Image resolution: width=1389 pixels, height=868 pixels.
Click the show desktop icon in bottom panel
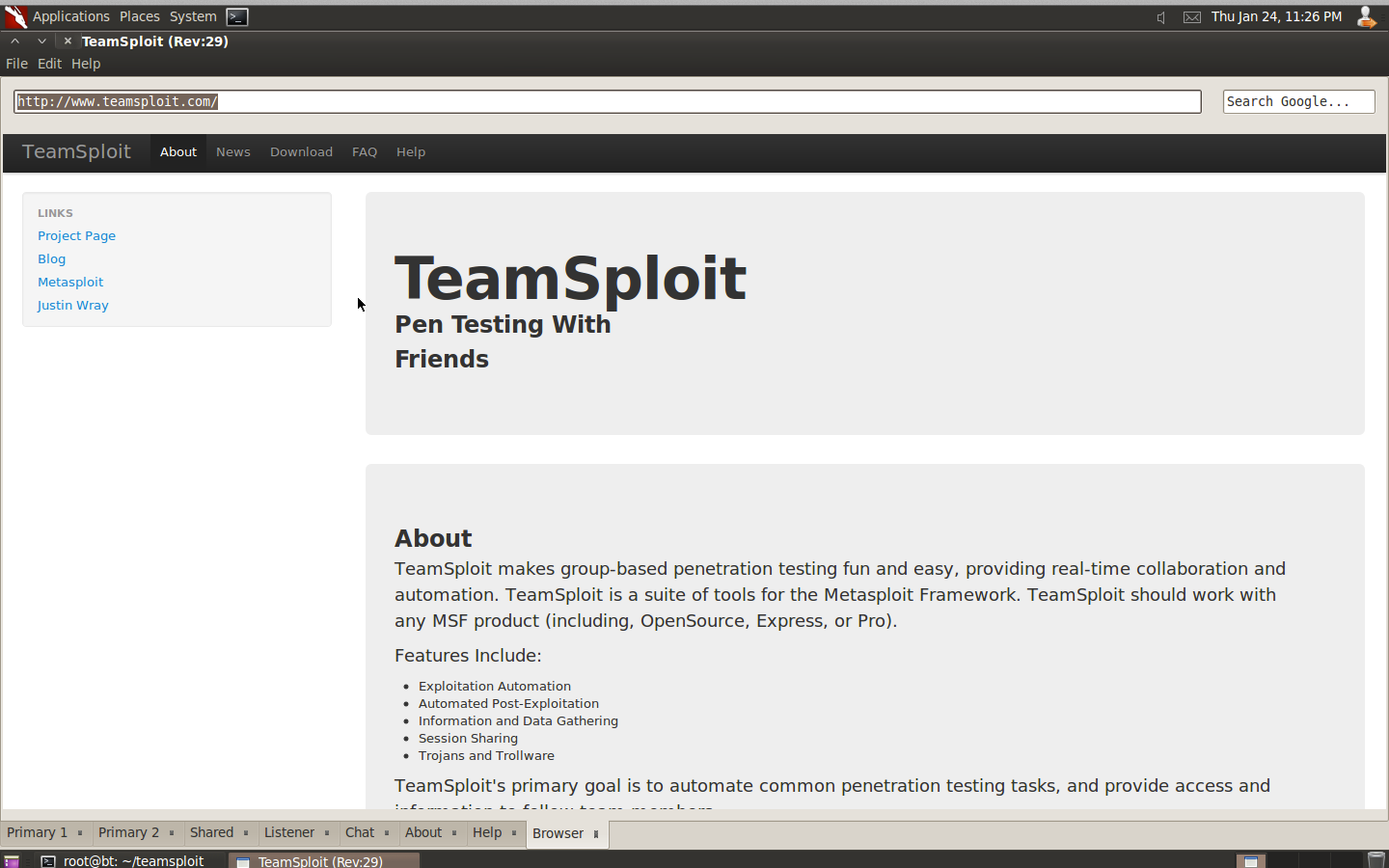pos(11,861)
